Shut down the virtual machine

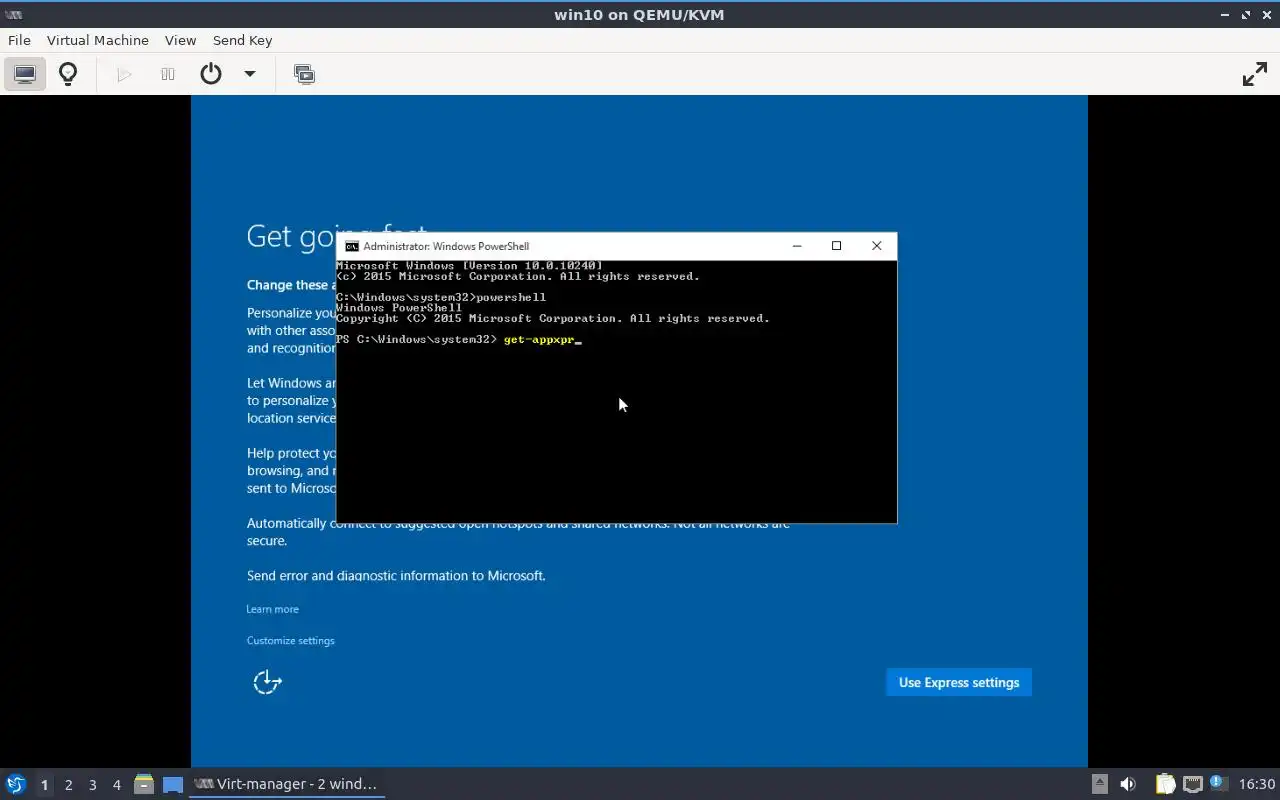click(211, 74)
